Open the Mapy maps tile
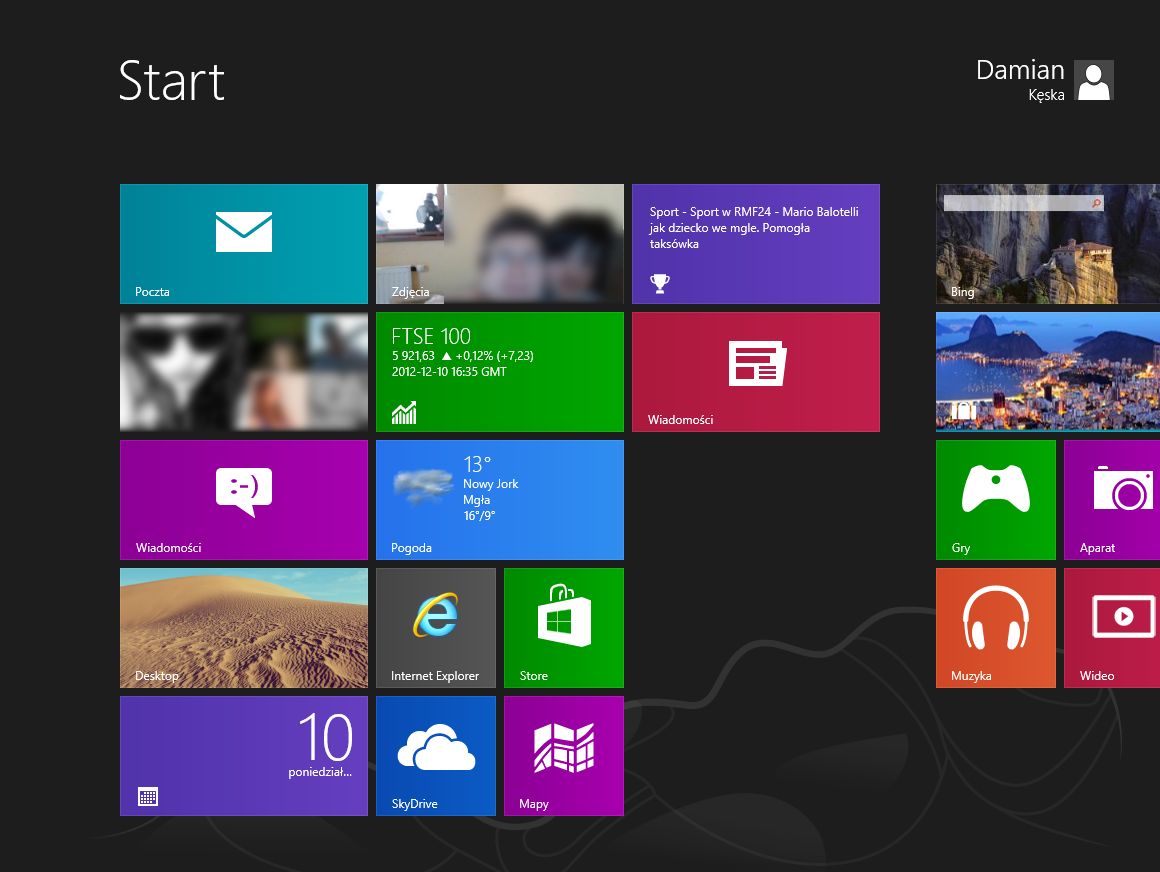Screen dimensions: 1160x872 click(564, 756)
